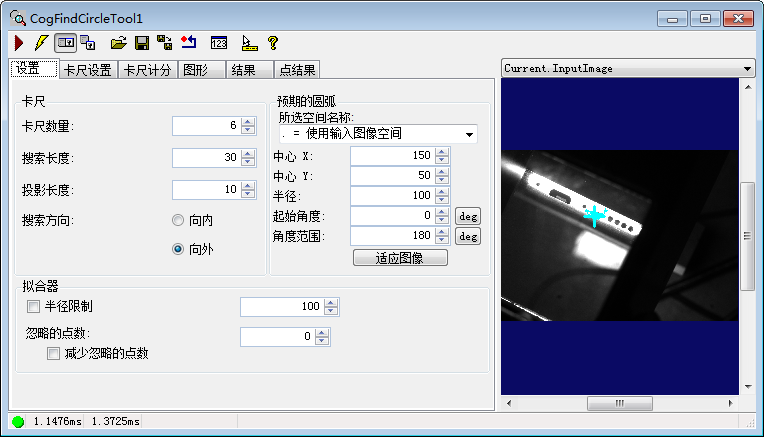Click the 卡尺数量 input field
764x437 pixels.
pyautogui.click(x=205, y=126)
